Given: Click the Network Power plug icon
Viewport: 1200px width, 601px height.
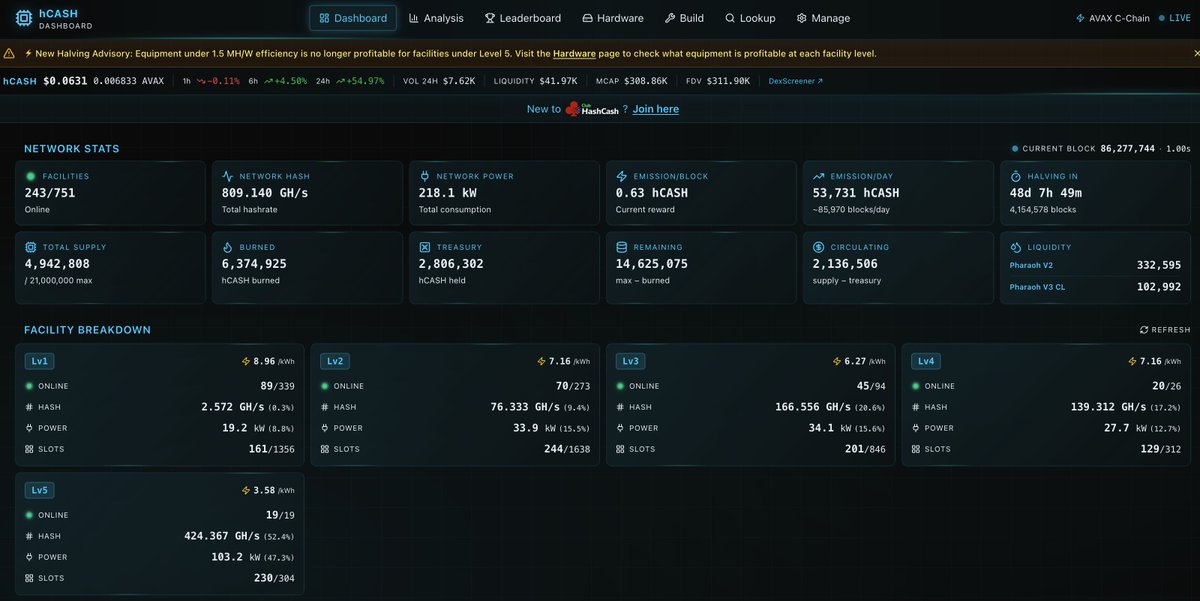Looking at the screenshot, I should point(425,176).
